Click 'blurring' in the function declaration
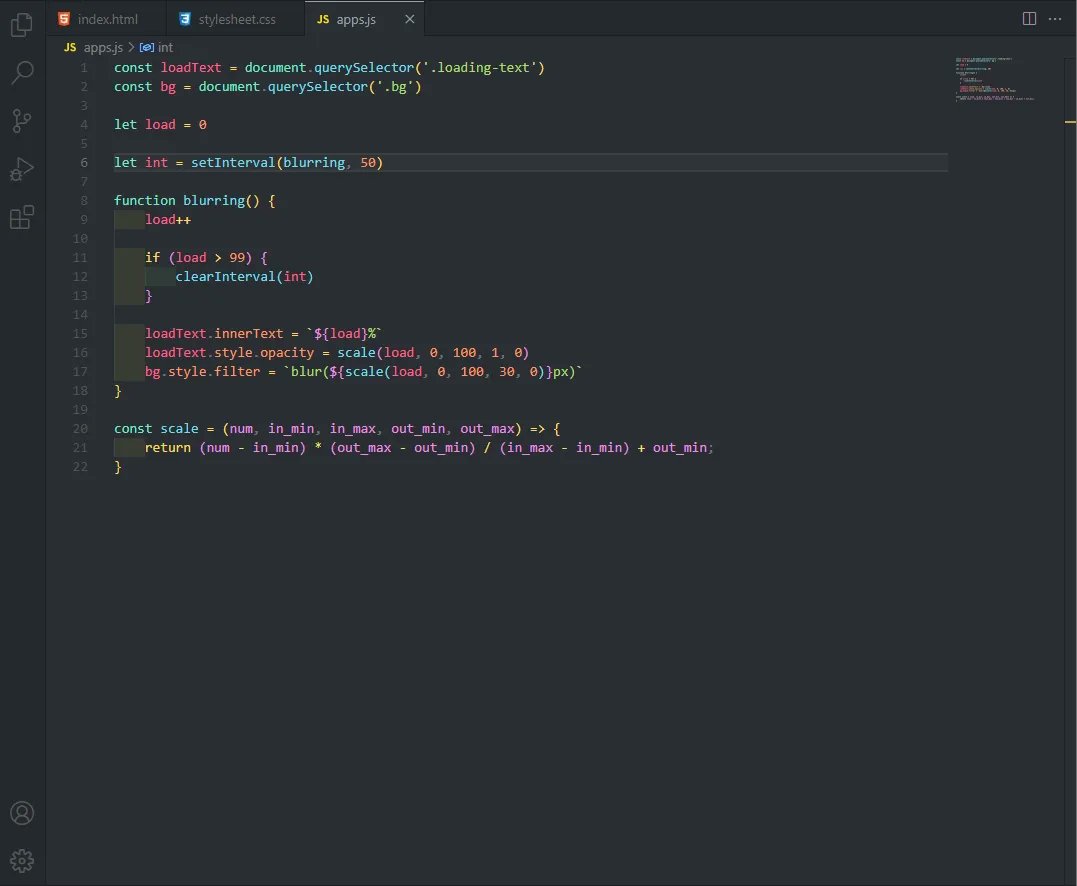1077x886 pixels. tap(214, 201)
